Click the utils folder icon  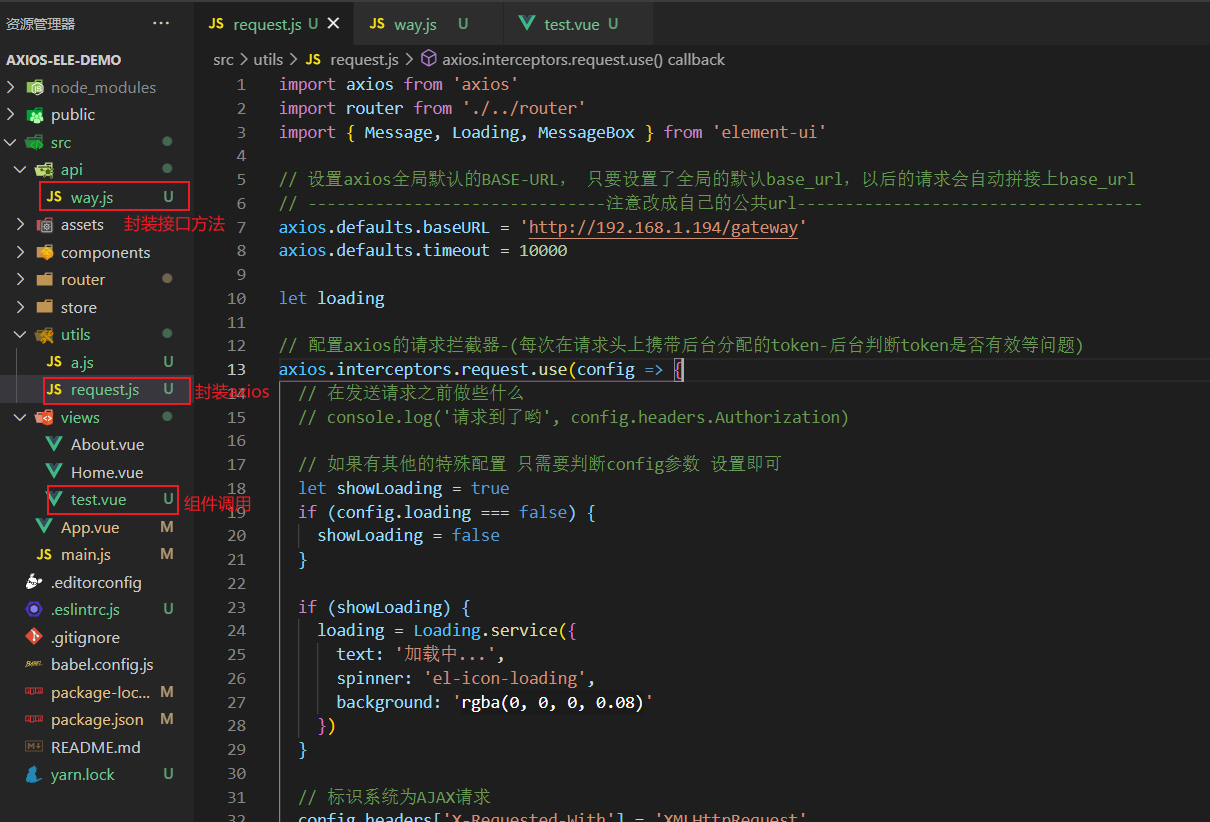[x=44, y=335]
